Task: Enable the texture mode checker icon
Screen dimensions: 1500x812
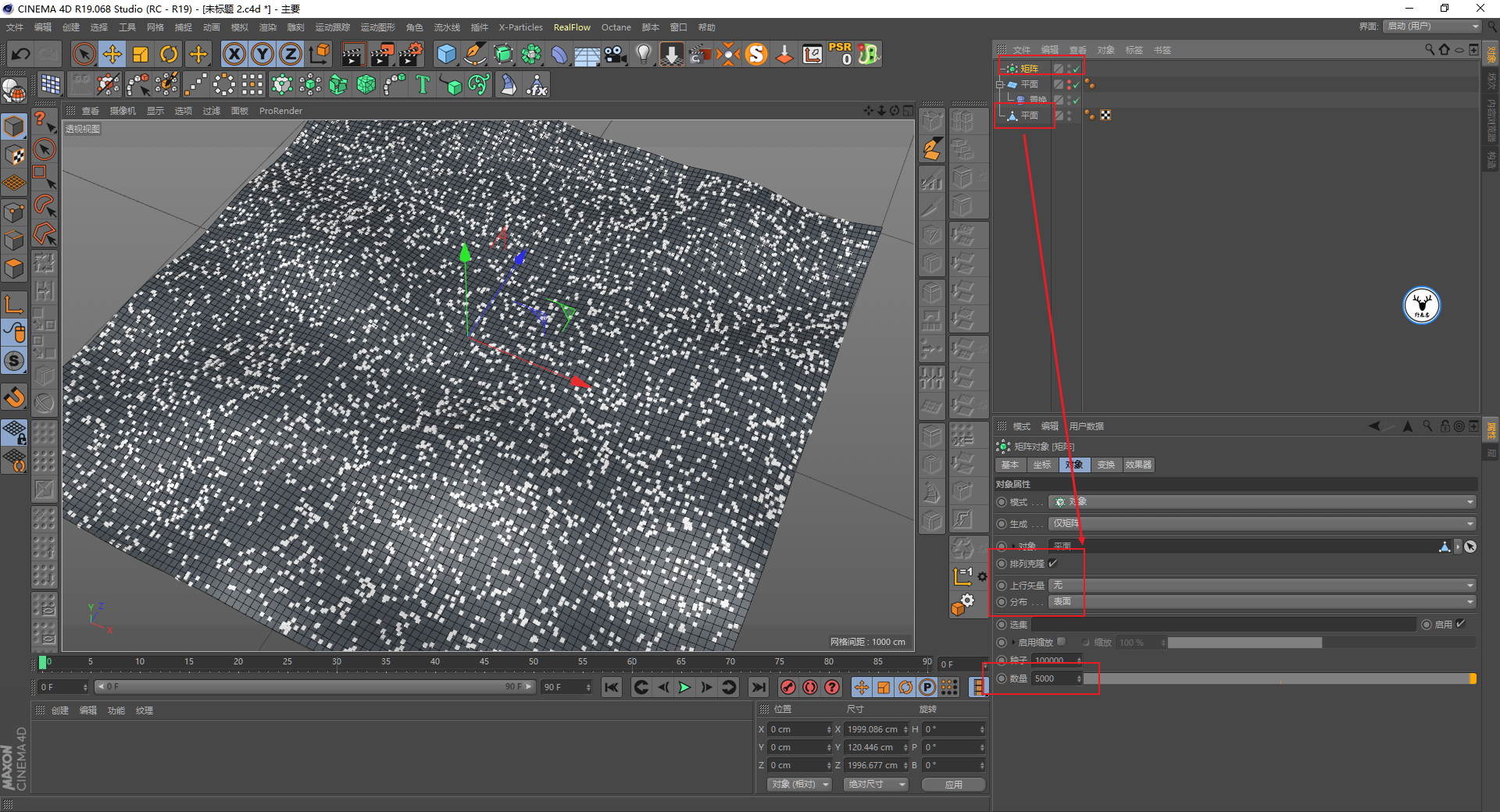Action: click(x=14, y=155)
